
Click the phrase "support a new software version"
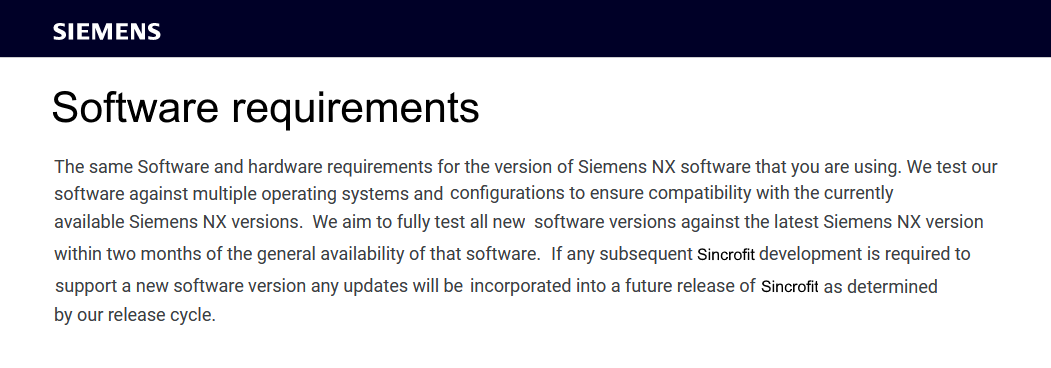(180, 286)
